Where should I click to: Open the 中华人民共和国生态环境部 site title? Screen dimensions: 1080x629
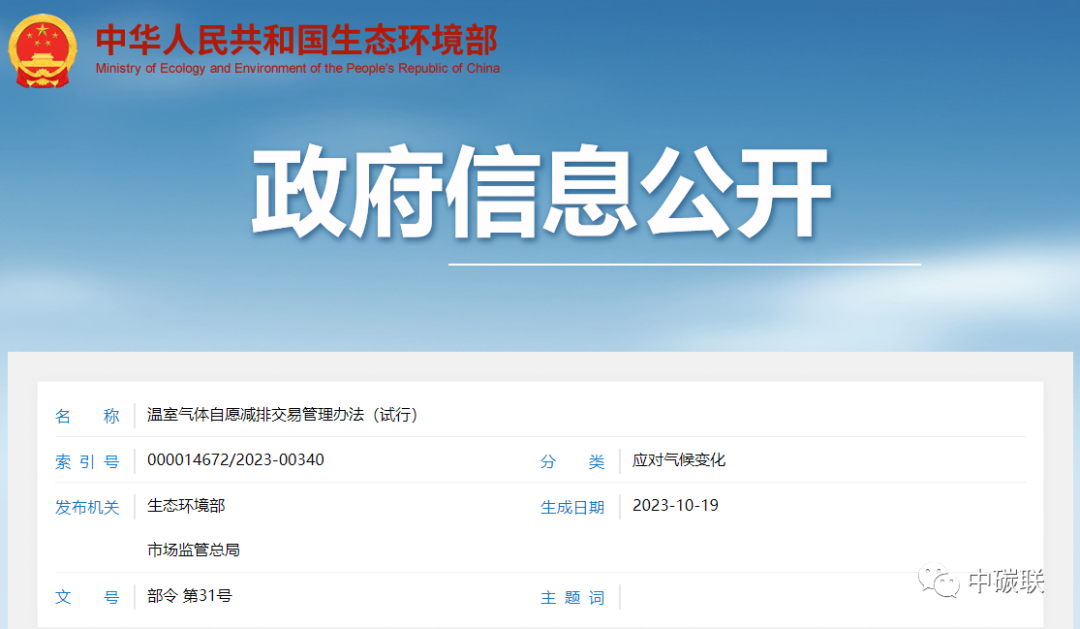[x=297, y=40]
